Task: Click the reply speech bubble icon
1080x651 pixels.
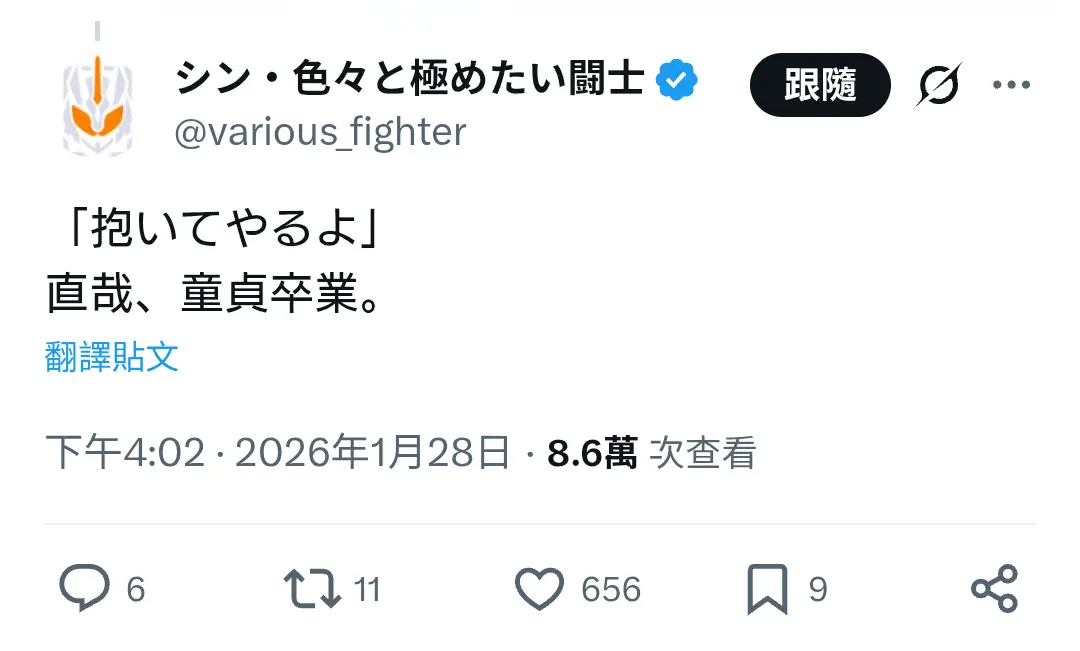Action: (x=84, y=588)
